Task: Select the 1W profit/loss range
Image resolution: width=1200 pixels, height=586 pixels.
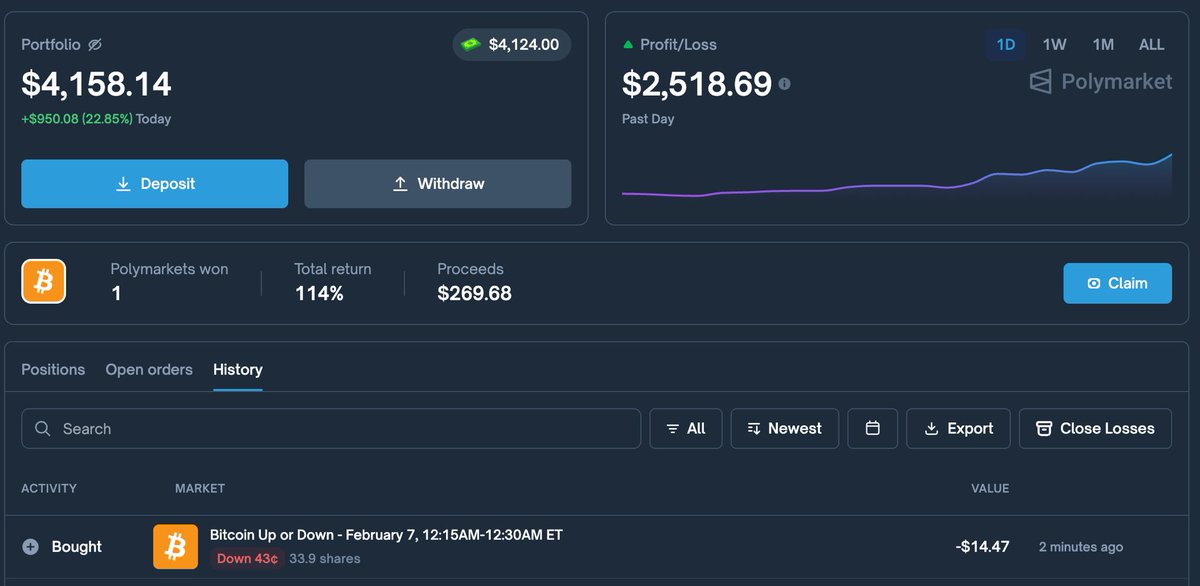Action: [1055, 45]
